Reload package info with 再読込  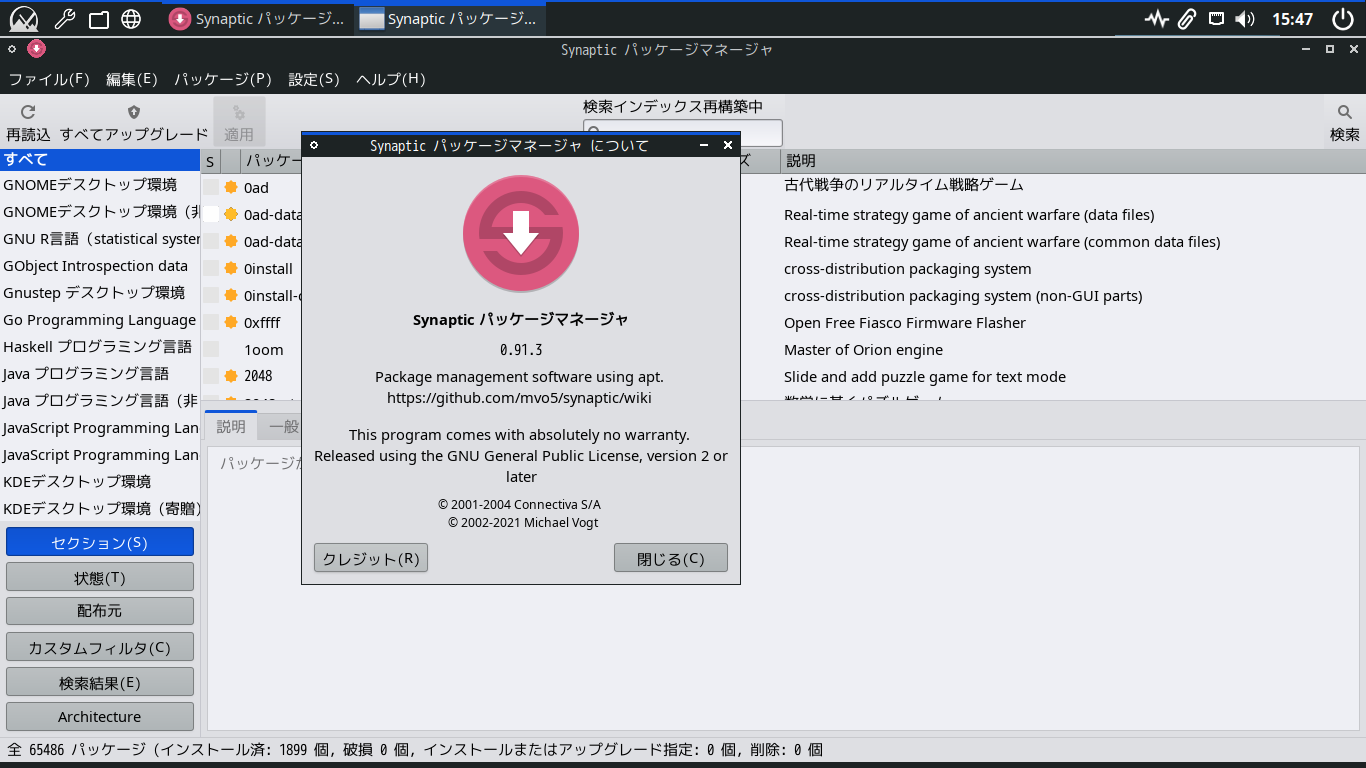pyautogui.click(x=28, y=122)
